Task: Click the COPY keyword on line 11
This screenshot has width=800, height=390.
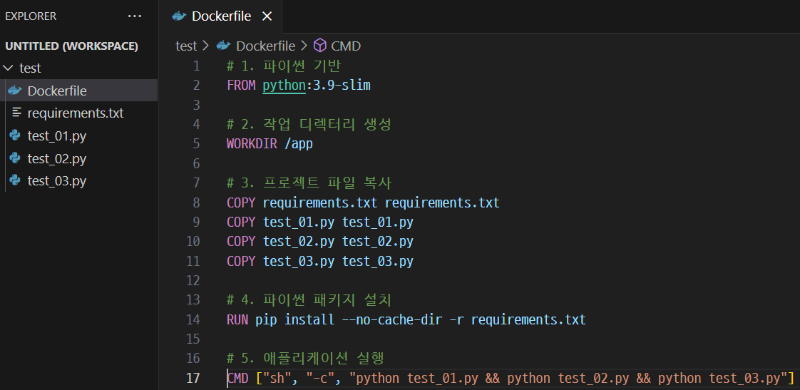Action: tap(241, 261)
